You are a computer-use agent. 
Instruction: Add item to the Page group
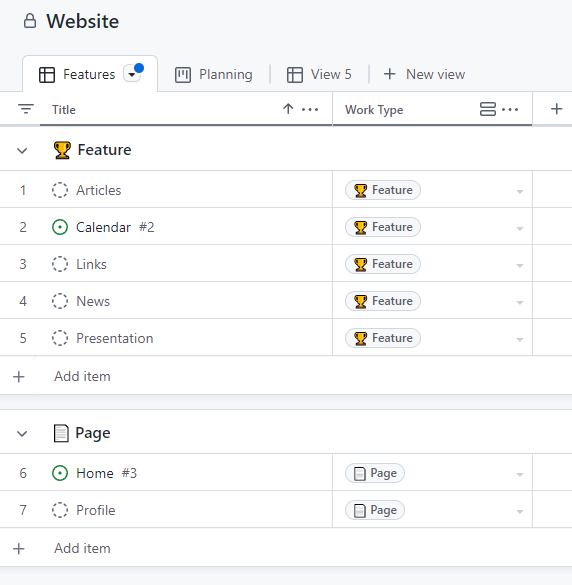point(82,548)
